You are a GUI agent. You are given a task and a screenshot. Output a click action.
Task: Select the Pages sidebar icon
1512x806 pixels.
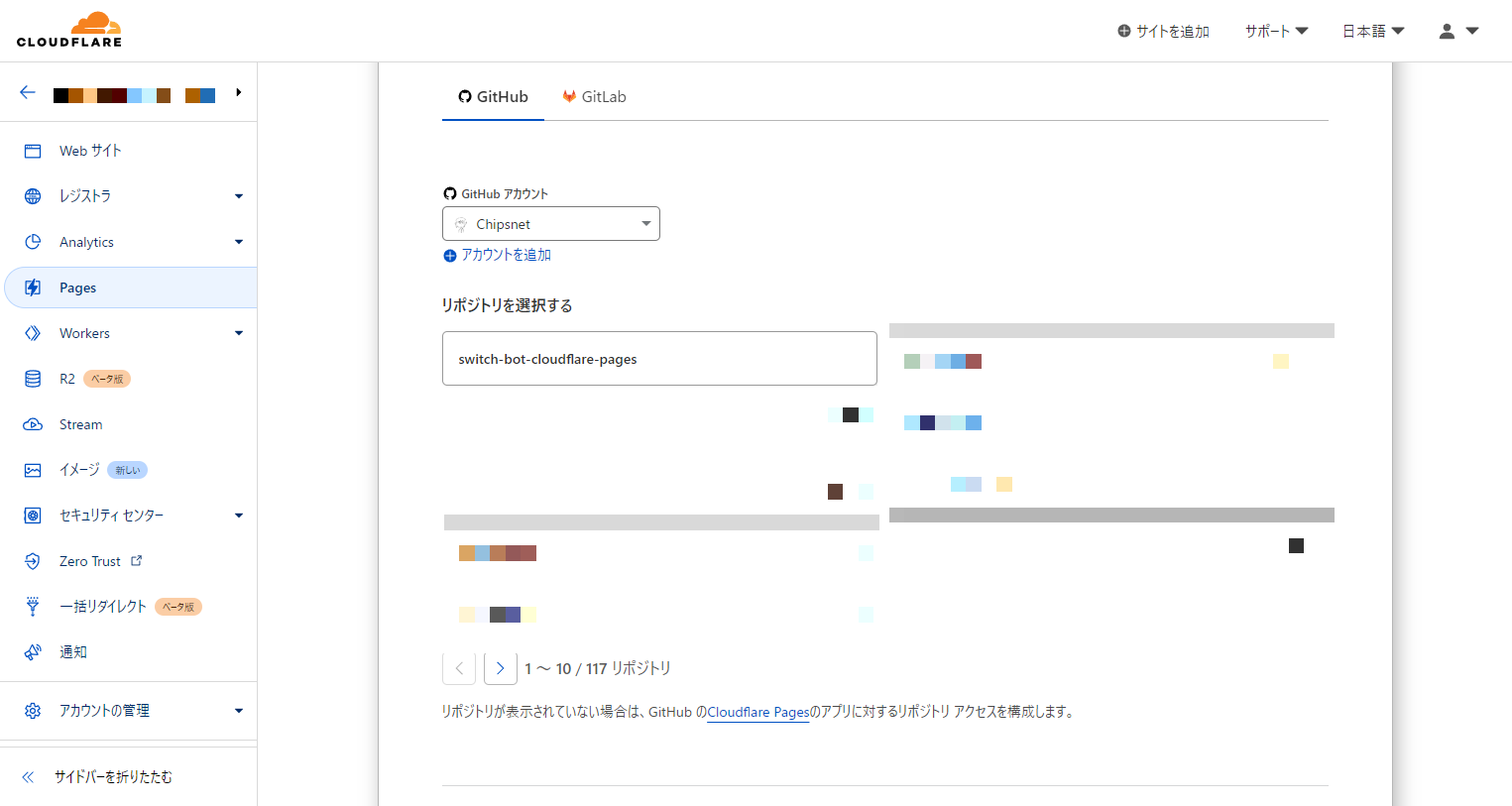[33, 287]
